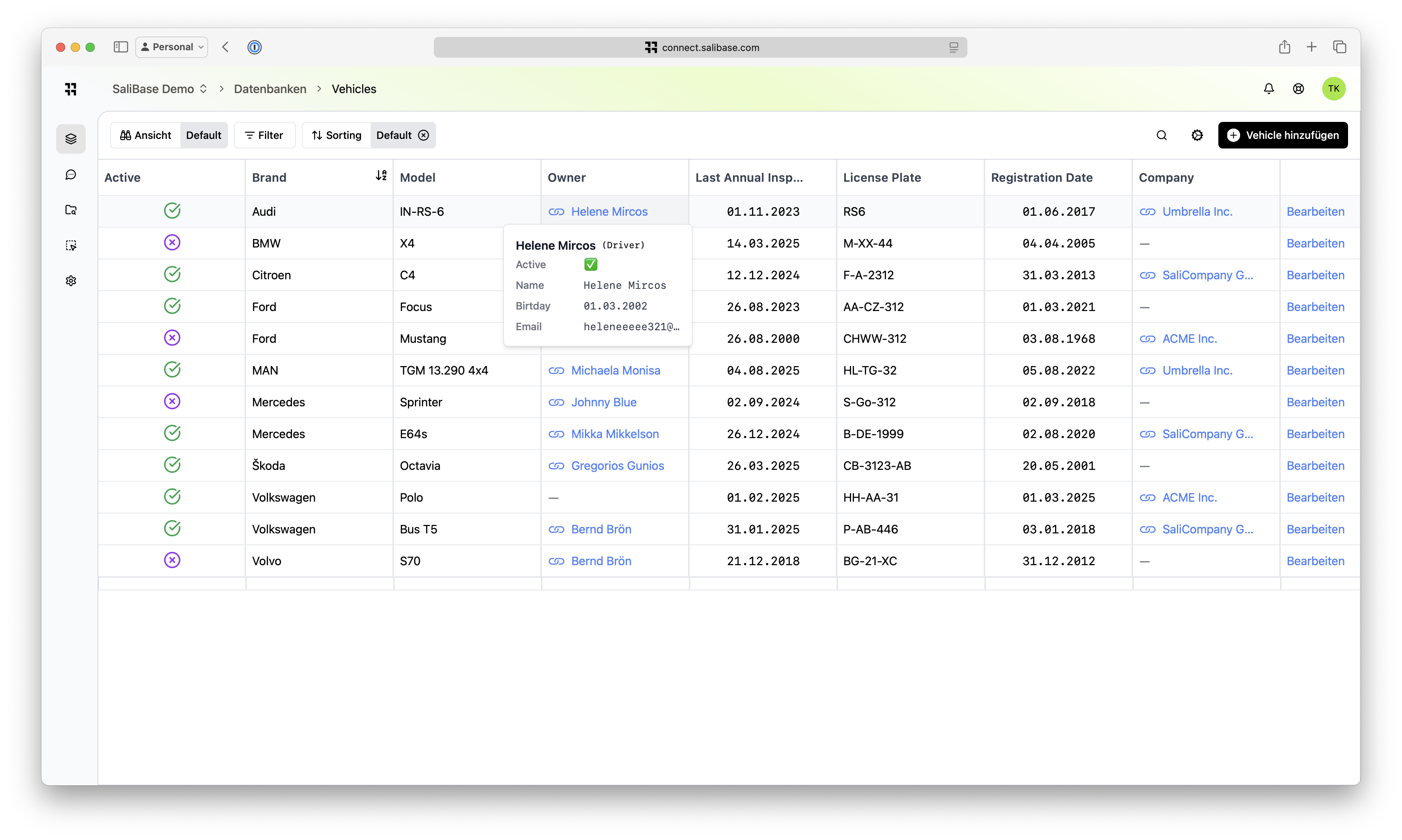Open the 1Password extension icon

coord(255,47)
